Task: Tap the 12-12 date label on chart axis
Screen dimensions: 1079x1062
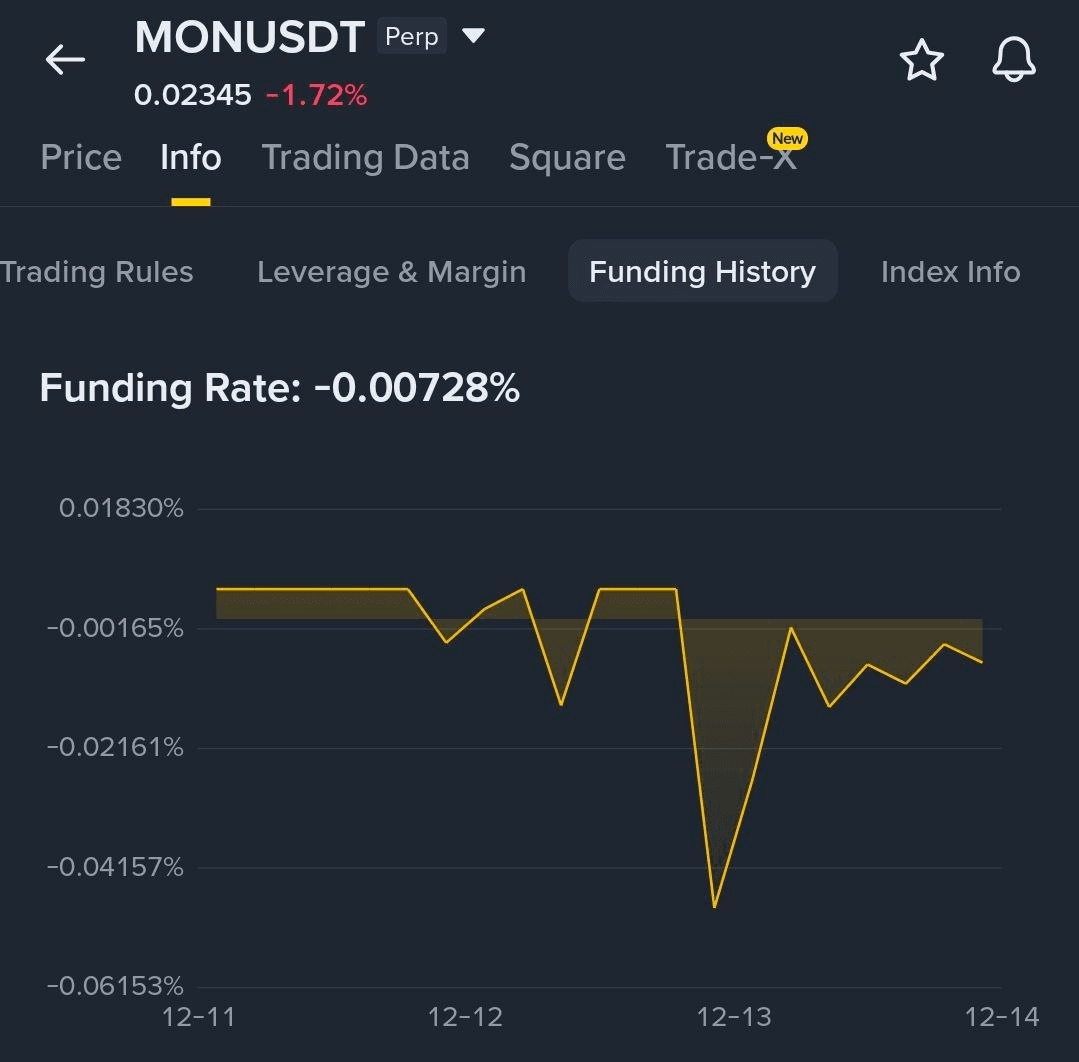Action: [465, 1018]
